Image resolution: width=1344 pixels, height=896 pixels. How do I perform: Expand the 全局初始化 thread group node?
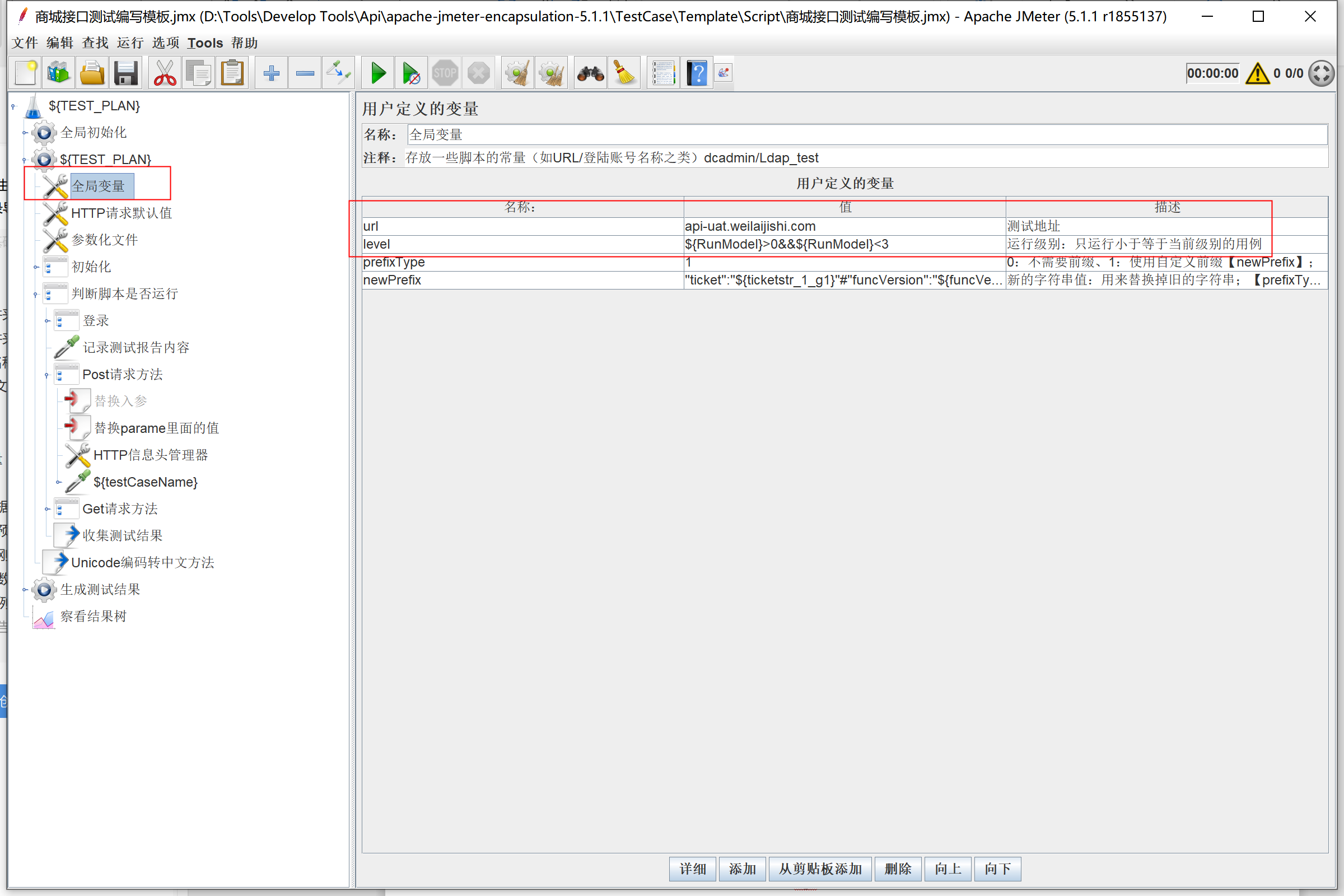[x=25, y=133]
